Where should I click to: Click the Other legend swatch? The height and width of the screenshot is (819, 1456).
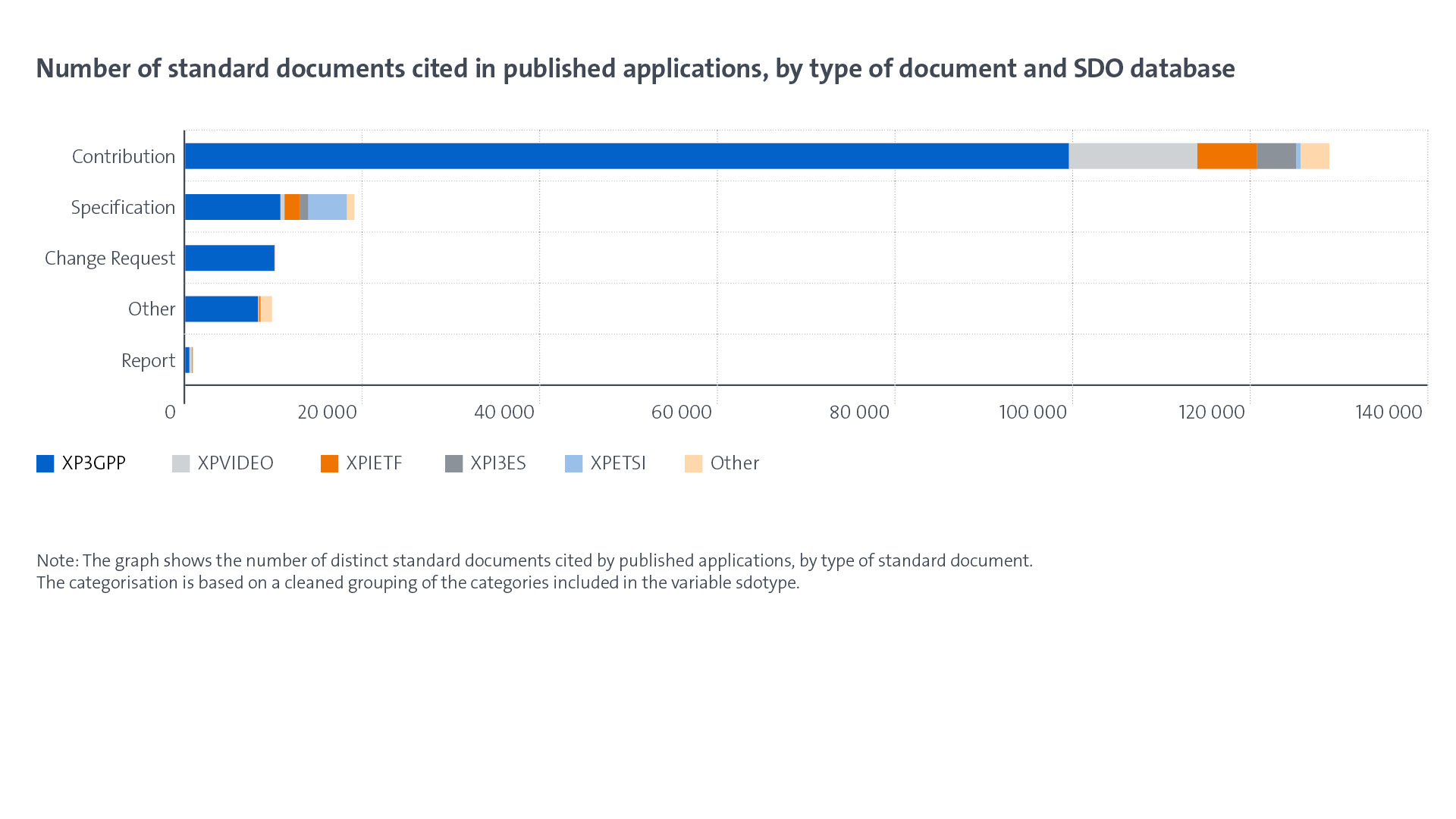(693, 463)
